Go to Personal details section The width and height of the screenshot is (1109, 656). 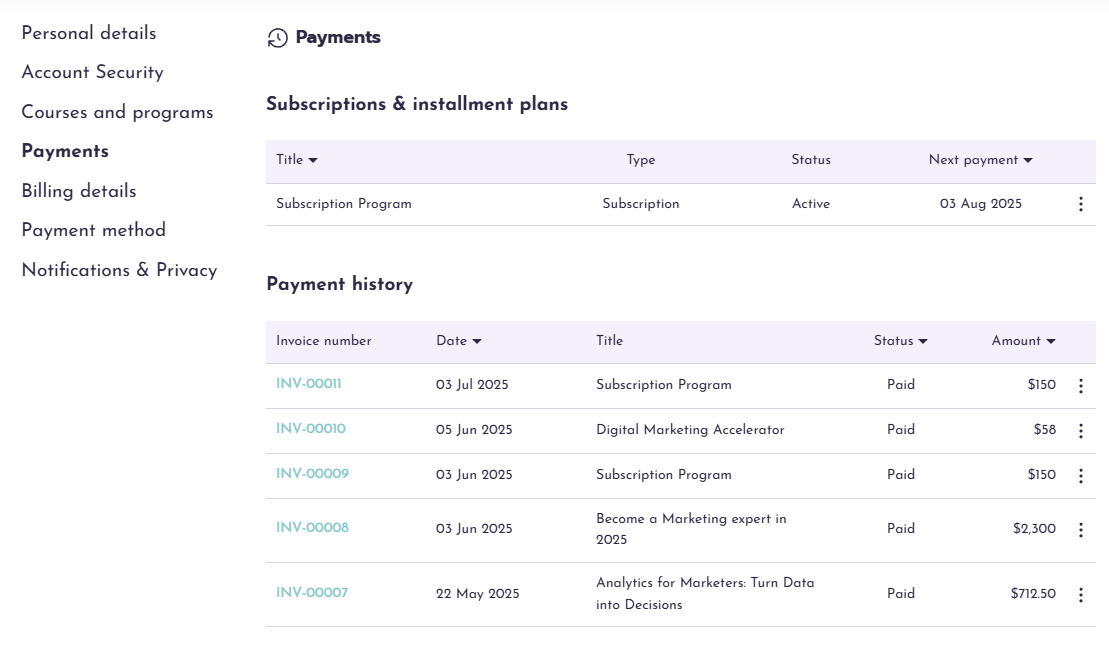click(x=89, y=33)
